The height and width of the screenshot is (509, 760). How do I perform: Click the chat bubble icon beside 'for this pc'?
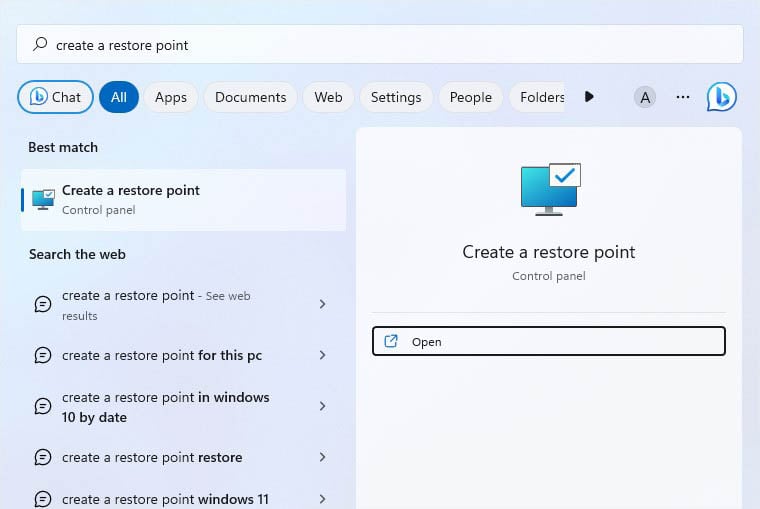43,355
